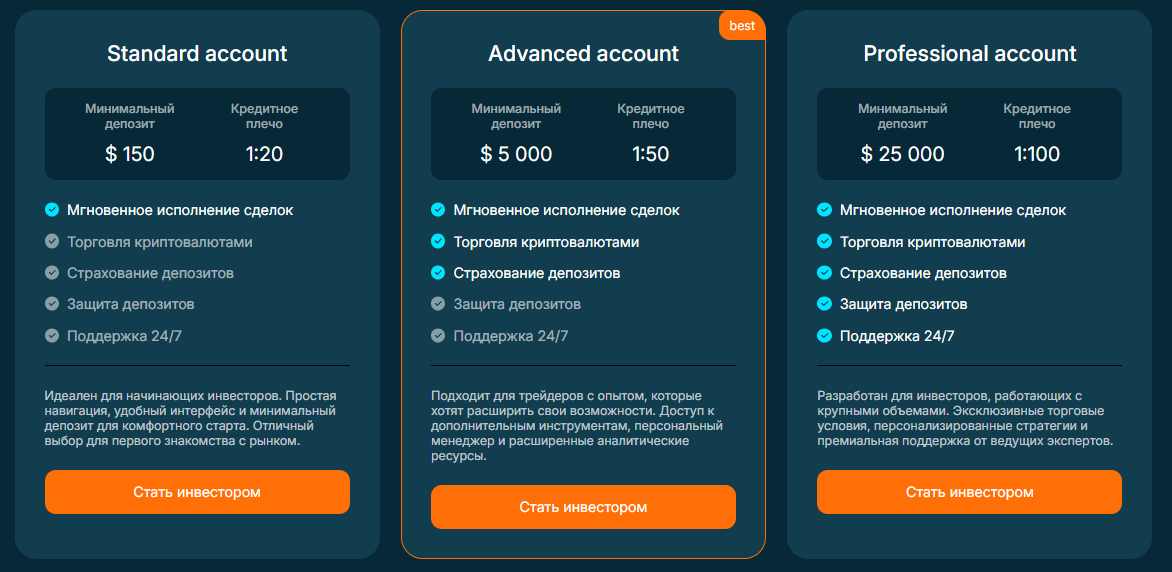1172x572 pixels.
Task: Click Professional account's 'Торговля криптовалютами' check icon
Action: [x=824, y=242]
